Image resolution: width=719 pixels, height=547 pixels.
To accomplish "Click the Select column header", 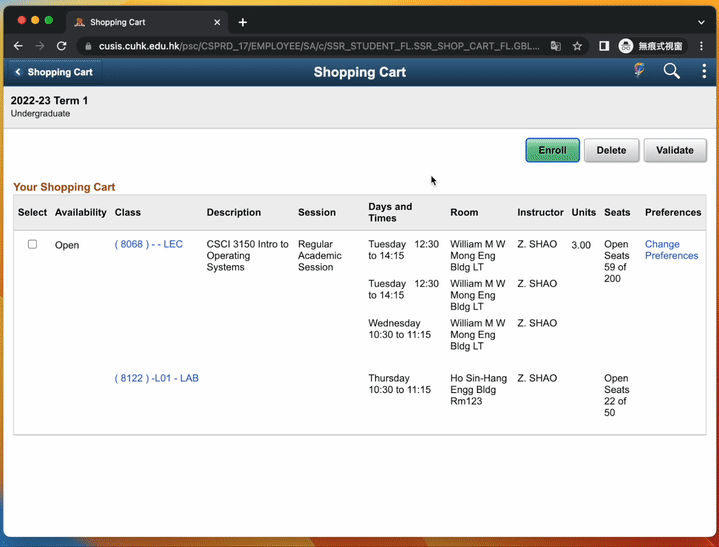I will pos(33,212).
